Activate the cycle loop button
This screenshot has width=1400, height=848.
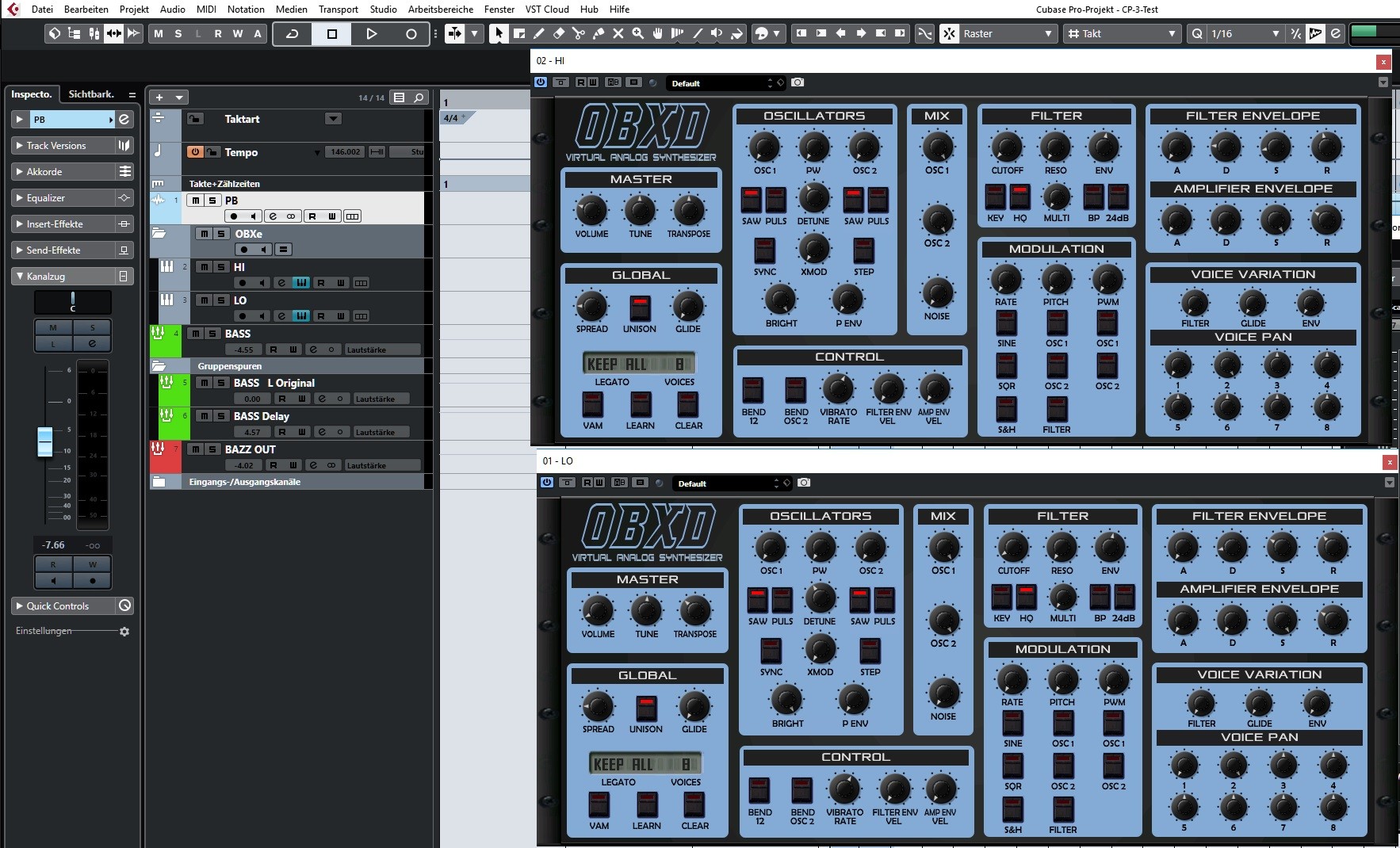(x=292, y=33)
